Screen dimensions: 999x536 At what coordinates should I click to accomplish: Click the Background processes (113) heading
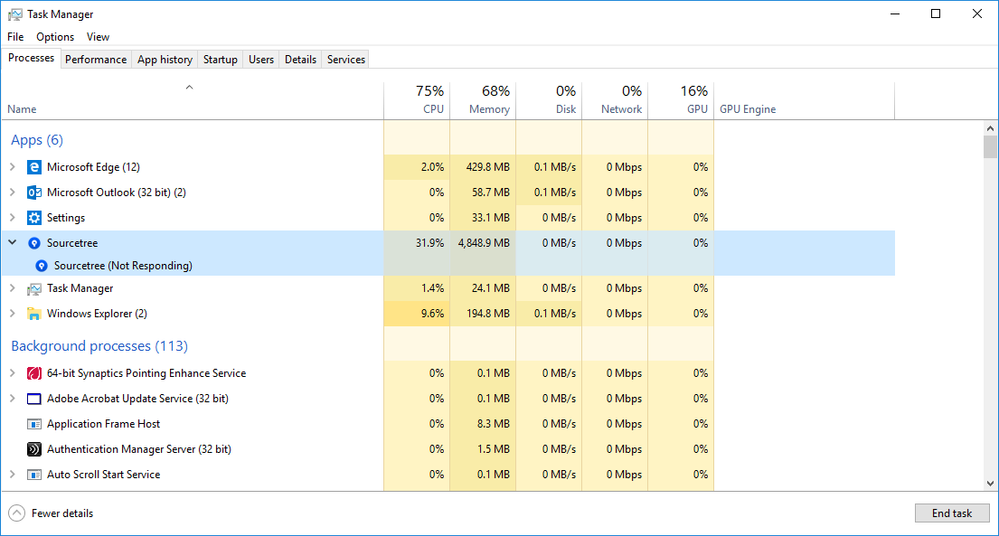pyautogui.click(x=99, y=346)
